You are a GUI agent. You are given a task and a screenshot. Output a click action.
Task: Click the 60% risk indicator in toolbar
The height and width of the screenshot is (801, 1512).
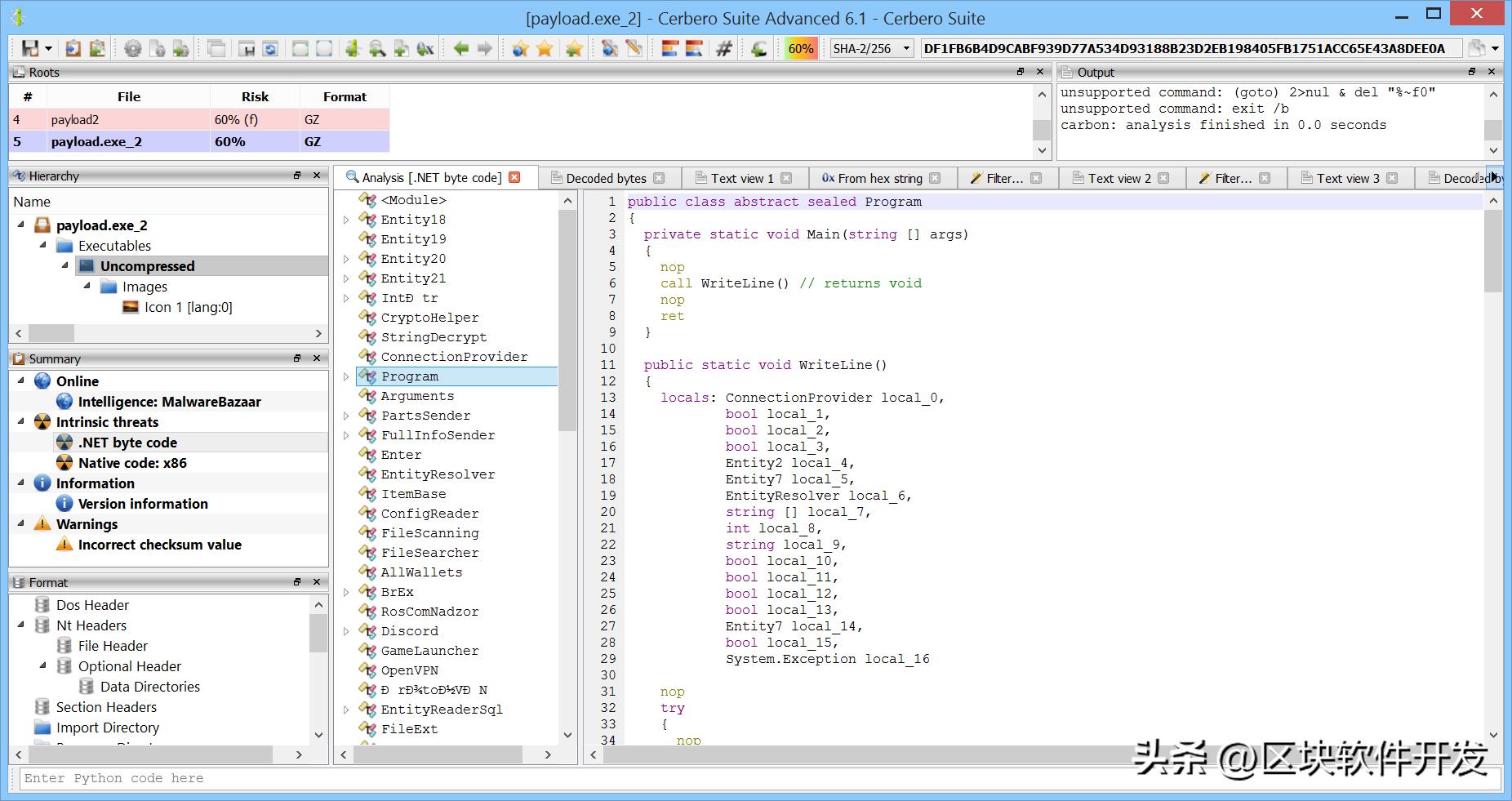800,48
